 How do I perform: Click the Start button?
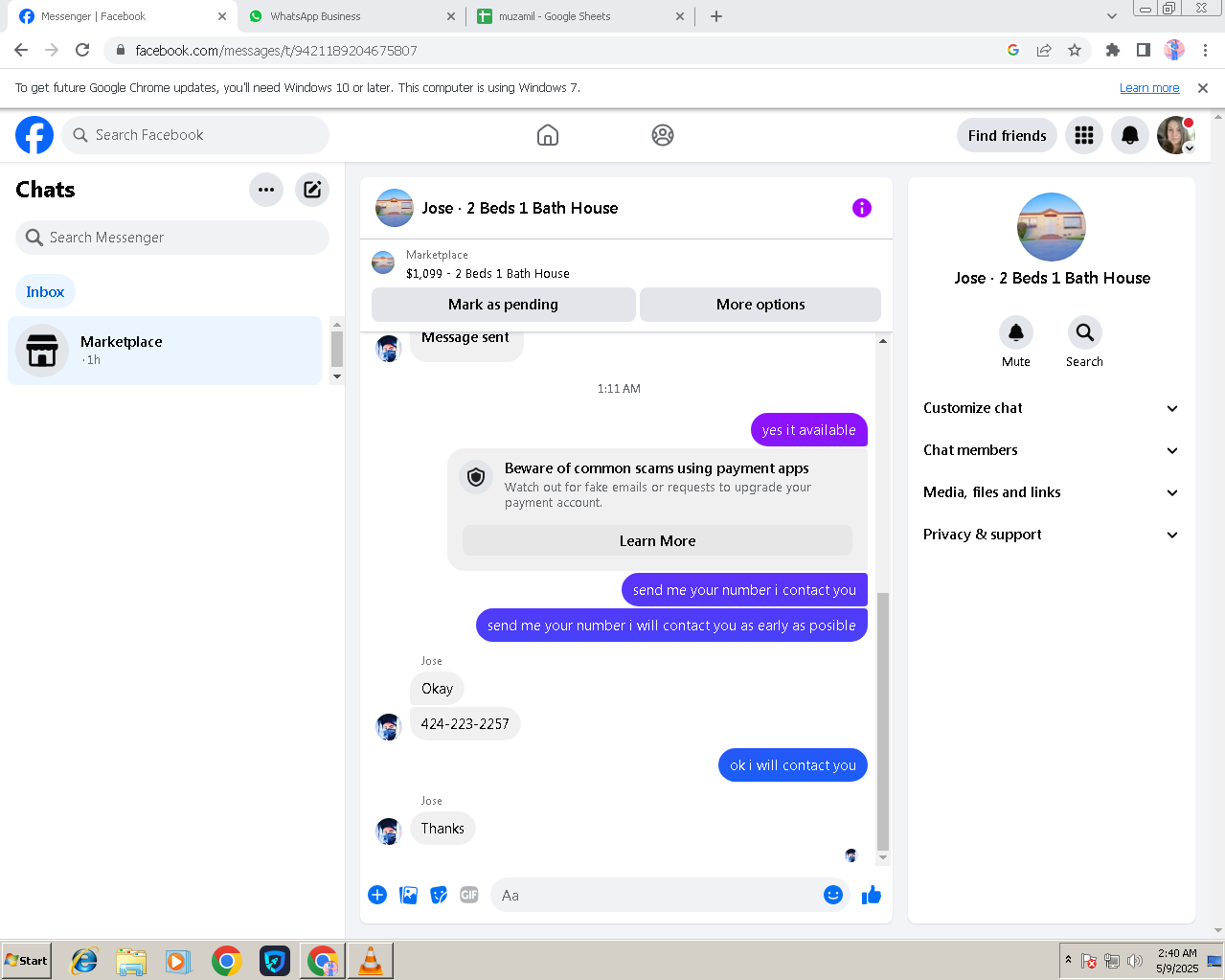click(x=27, y=961)
